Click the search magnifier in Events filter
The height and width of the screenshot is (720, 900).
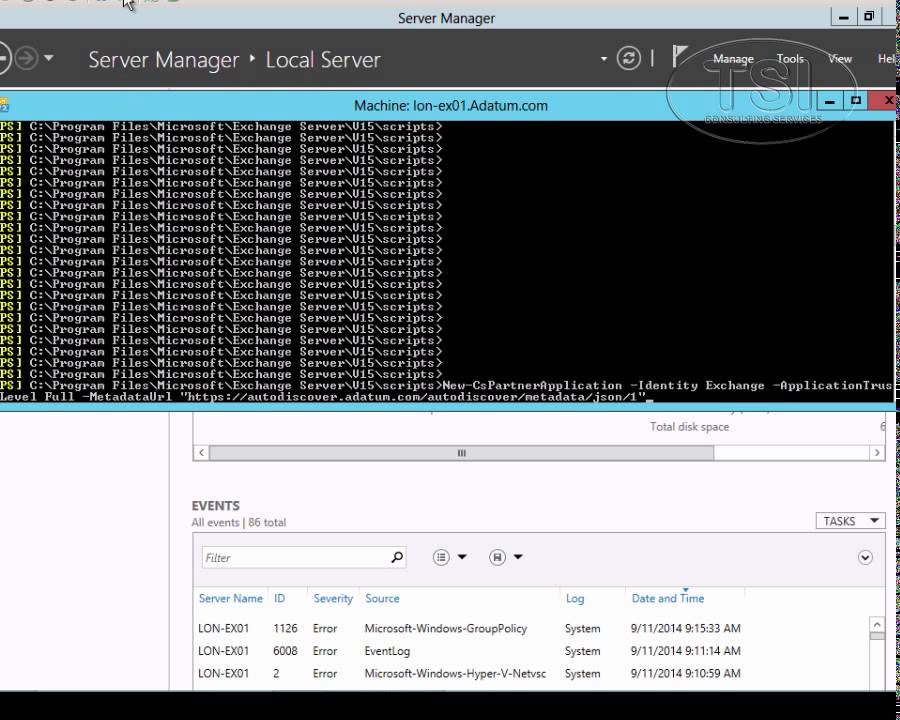(397, 557)
